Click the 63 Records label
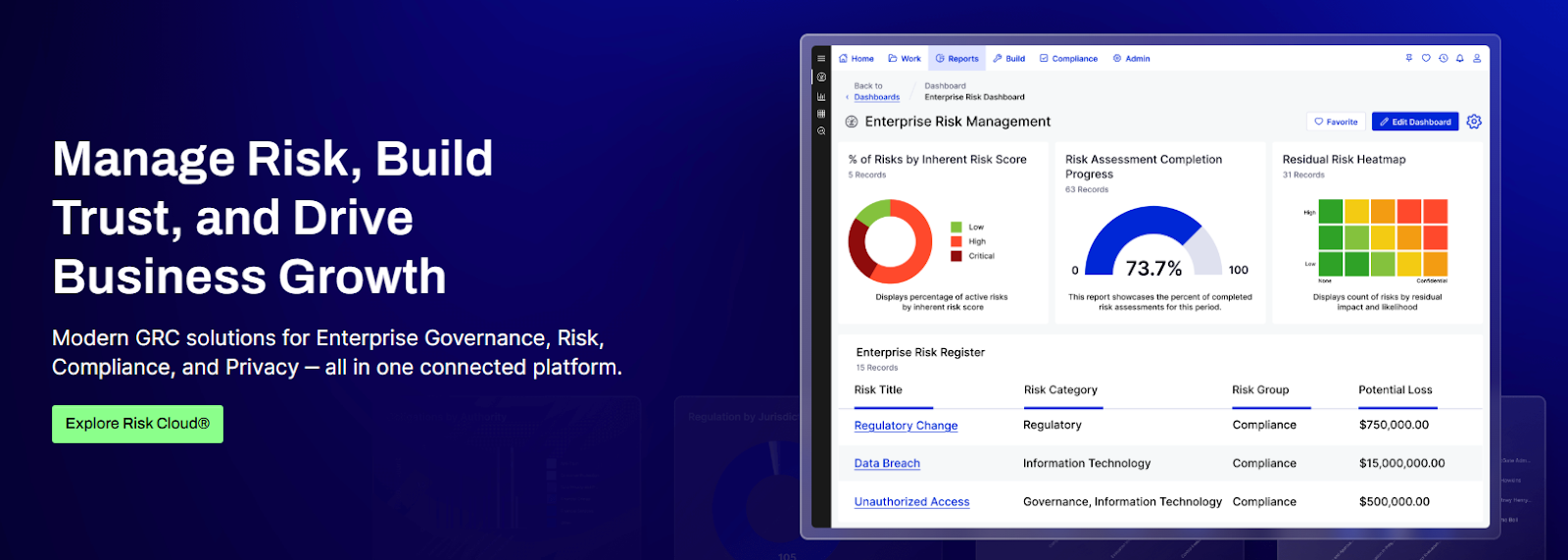Viewport: 1568px width, 560px height. (x=1087, y=189)
